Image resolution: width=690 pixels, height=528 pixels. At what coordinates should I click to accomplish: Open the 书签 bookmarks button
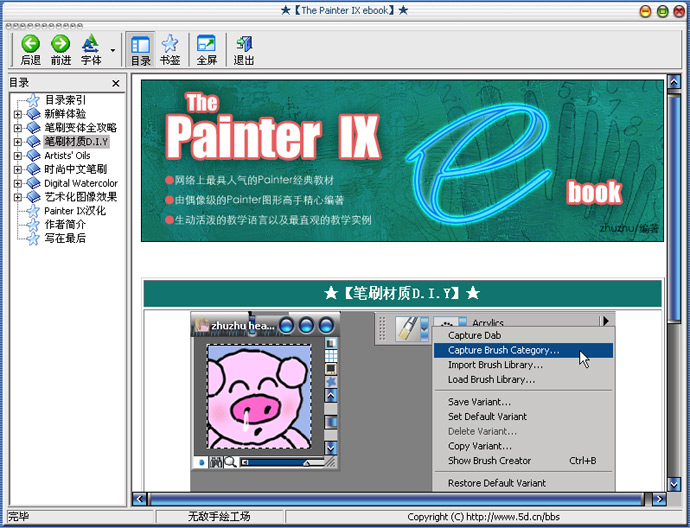(x=170, y=50)
